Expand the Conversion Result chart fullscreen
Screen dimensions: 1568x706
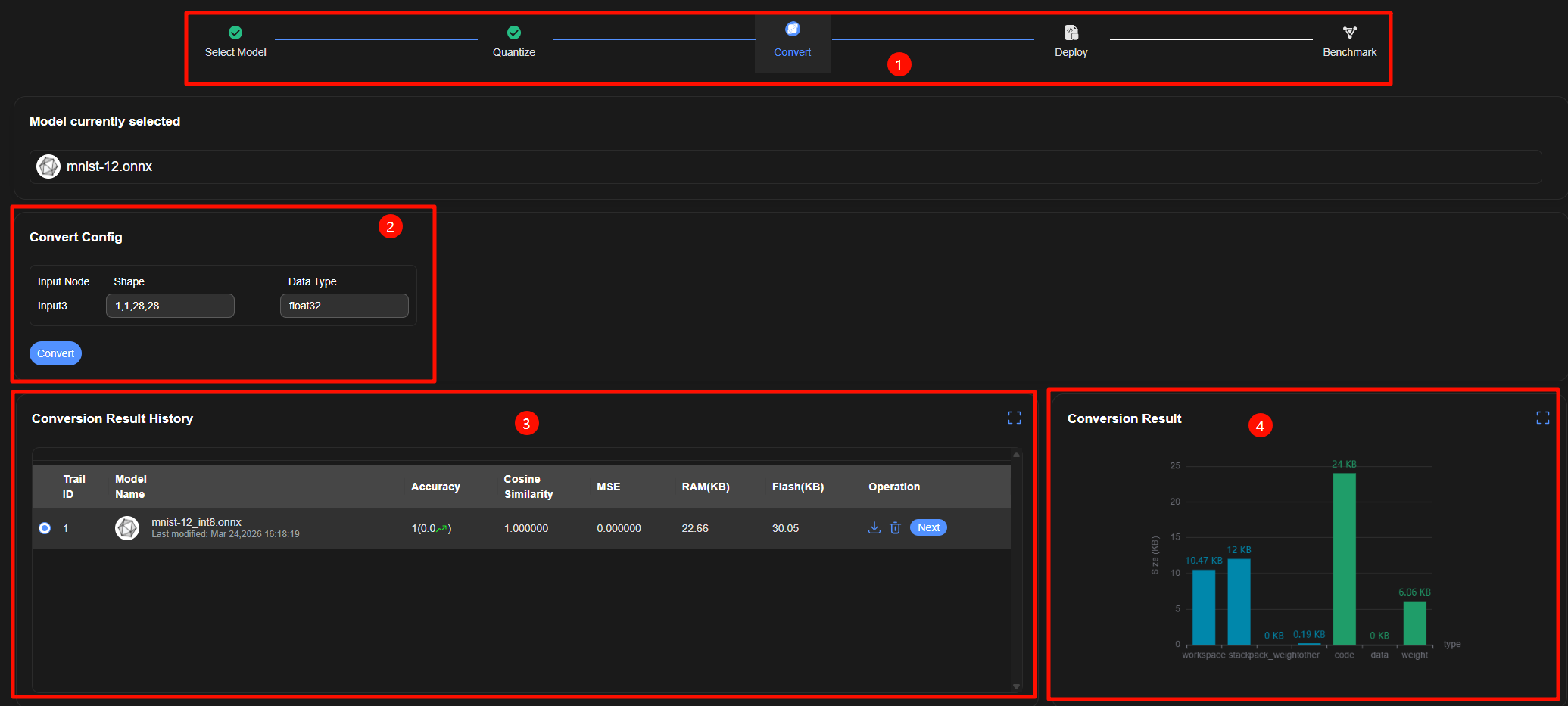1542,418
